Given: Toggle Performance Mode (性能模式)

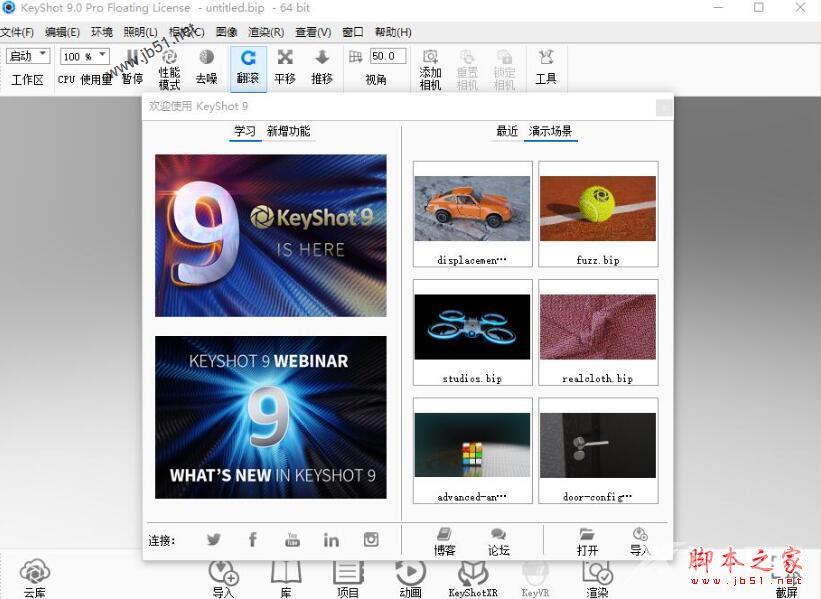Looking at the screenshot, I should (x=169, y=65).
